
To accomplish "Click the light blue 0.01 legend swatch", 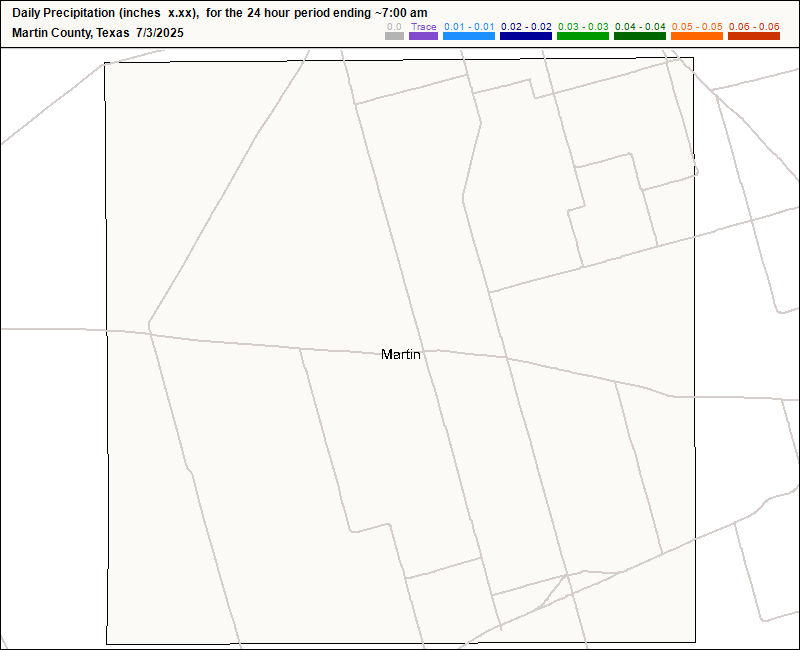I will [469, 36].
